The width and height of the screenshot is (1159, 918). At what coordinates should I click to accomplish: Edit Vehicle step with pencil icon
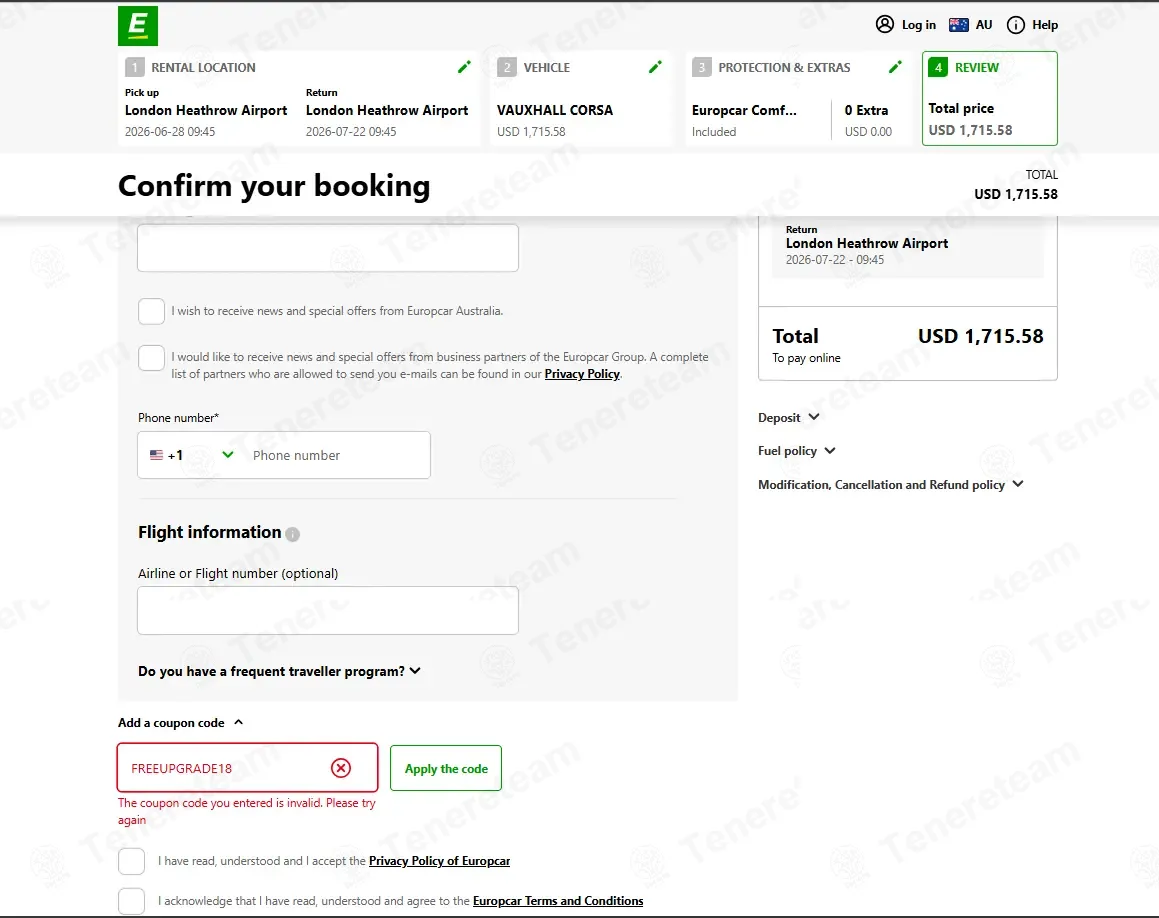point(655,67)
